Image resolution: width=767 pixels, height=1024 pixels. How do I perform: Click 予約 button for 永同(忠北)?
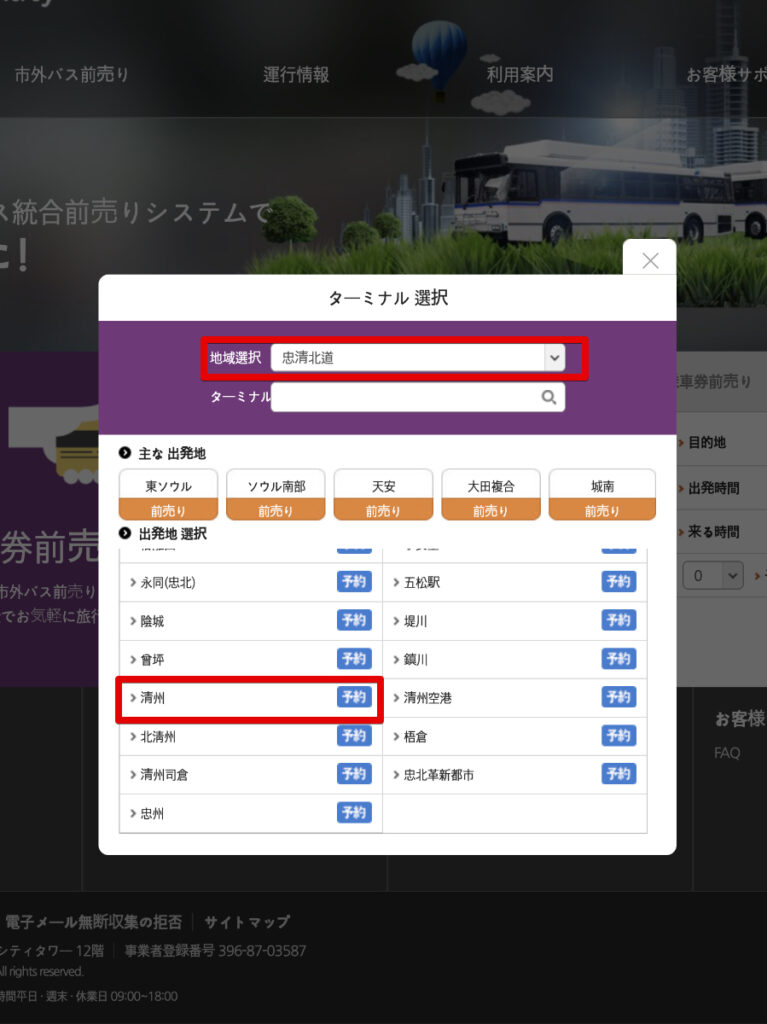click(x=354, y=582)
